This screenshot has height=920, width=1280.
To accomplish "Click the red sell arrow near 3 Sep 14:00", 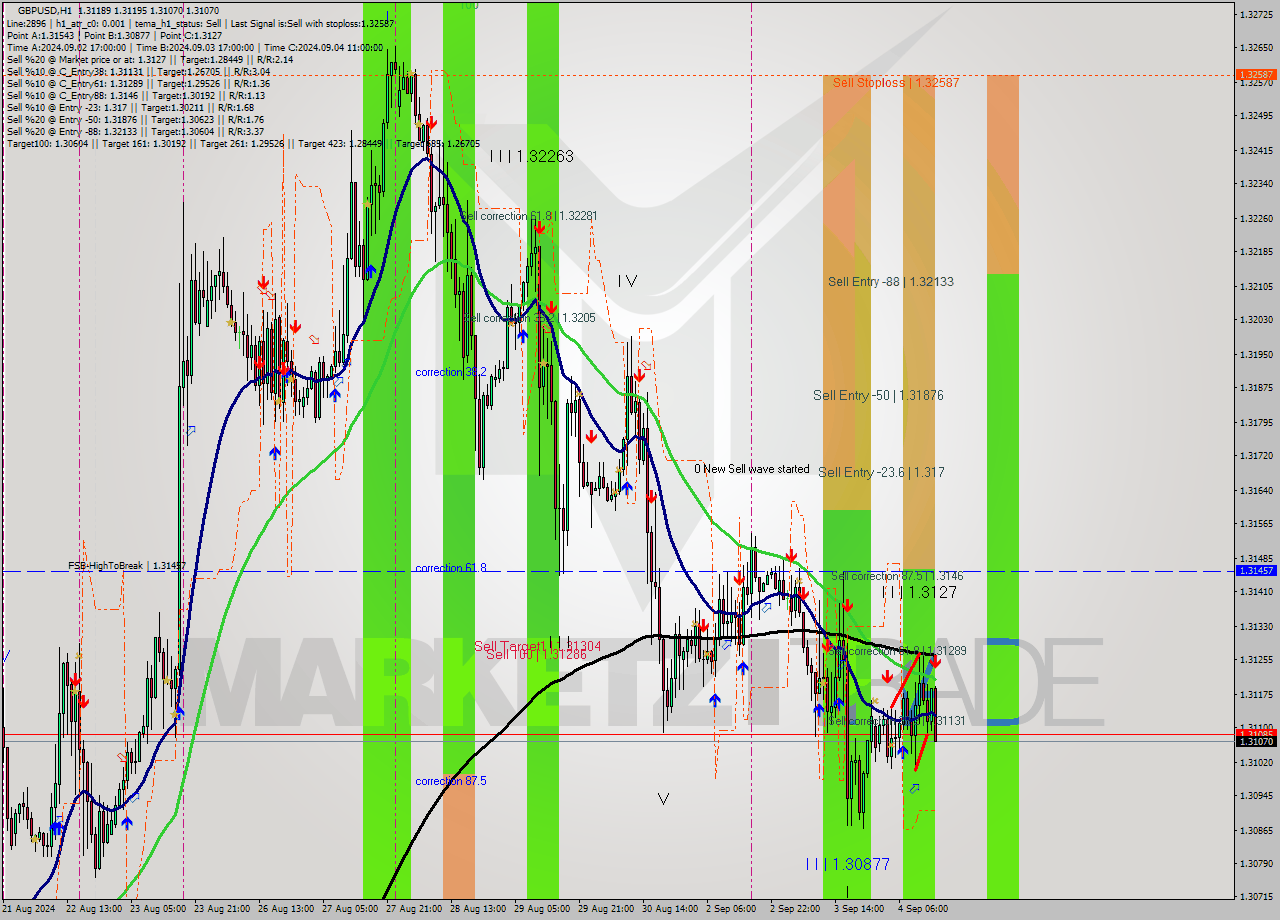I will click(848, 606).
